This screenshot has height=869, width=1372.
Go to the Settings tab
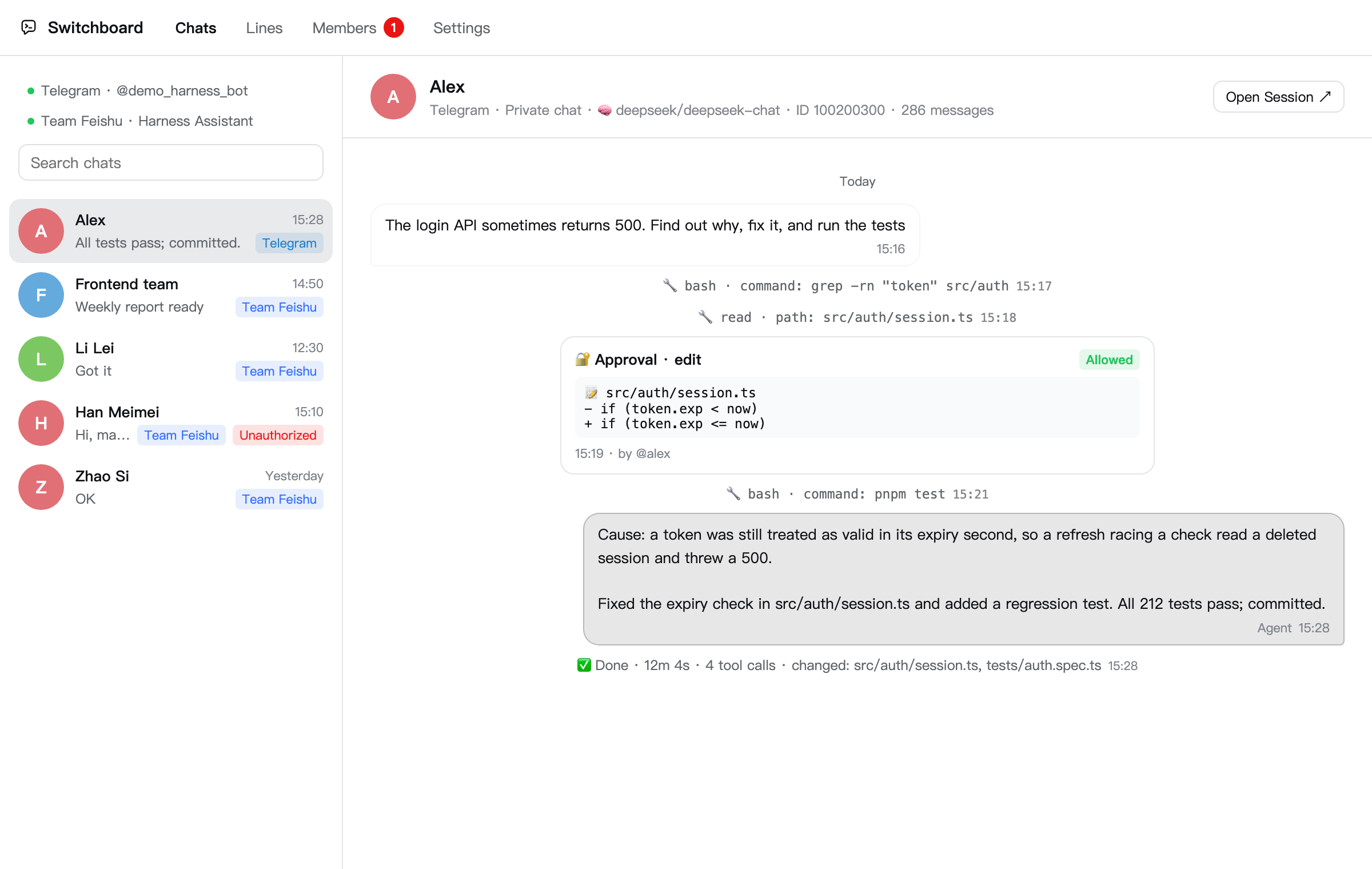461,27
